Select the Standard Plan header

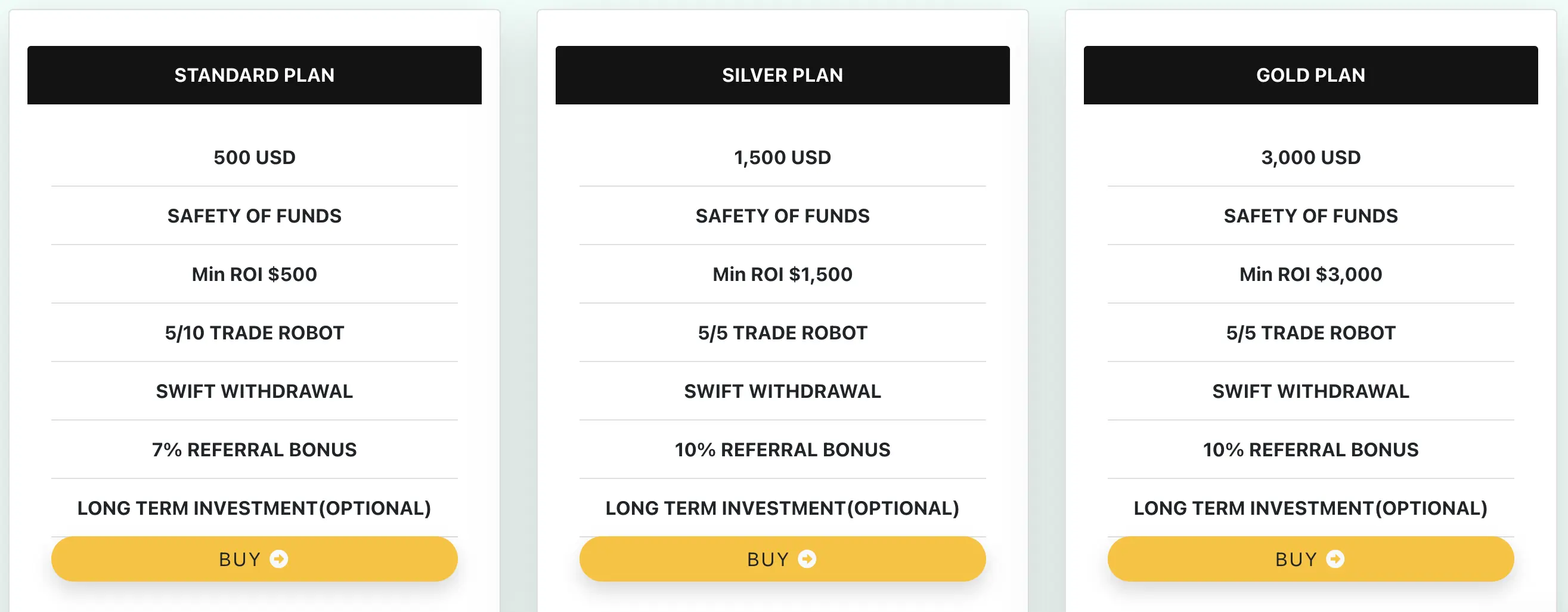click(255, 75)
